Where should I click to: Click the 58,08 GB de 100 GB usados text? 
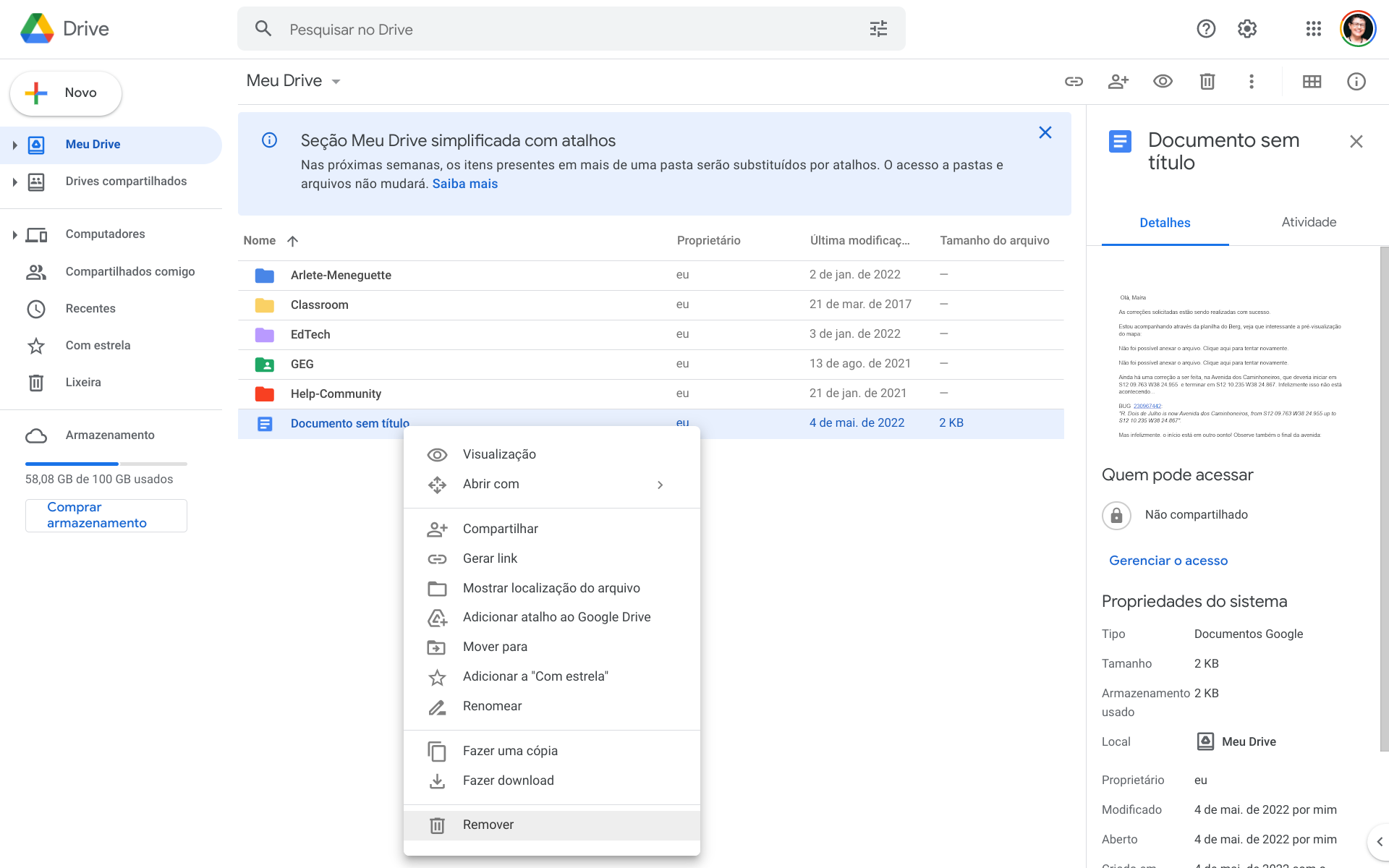[x=99, y=480]
